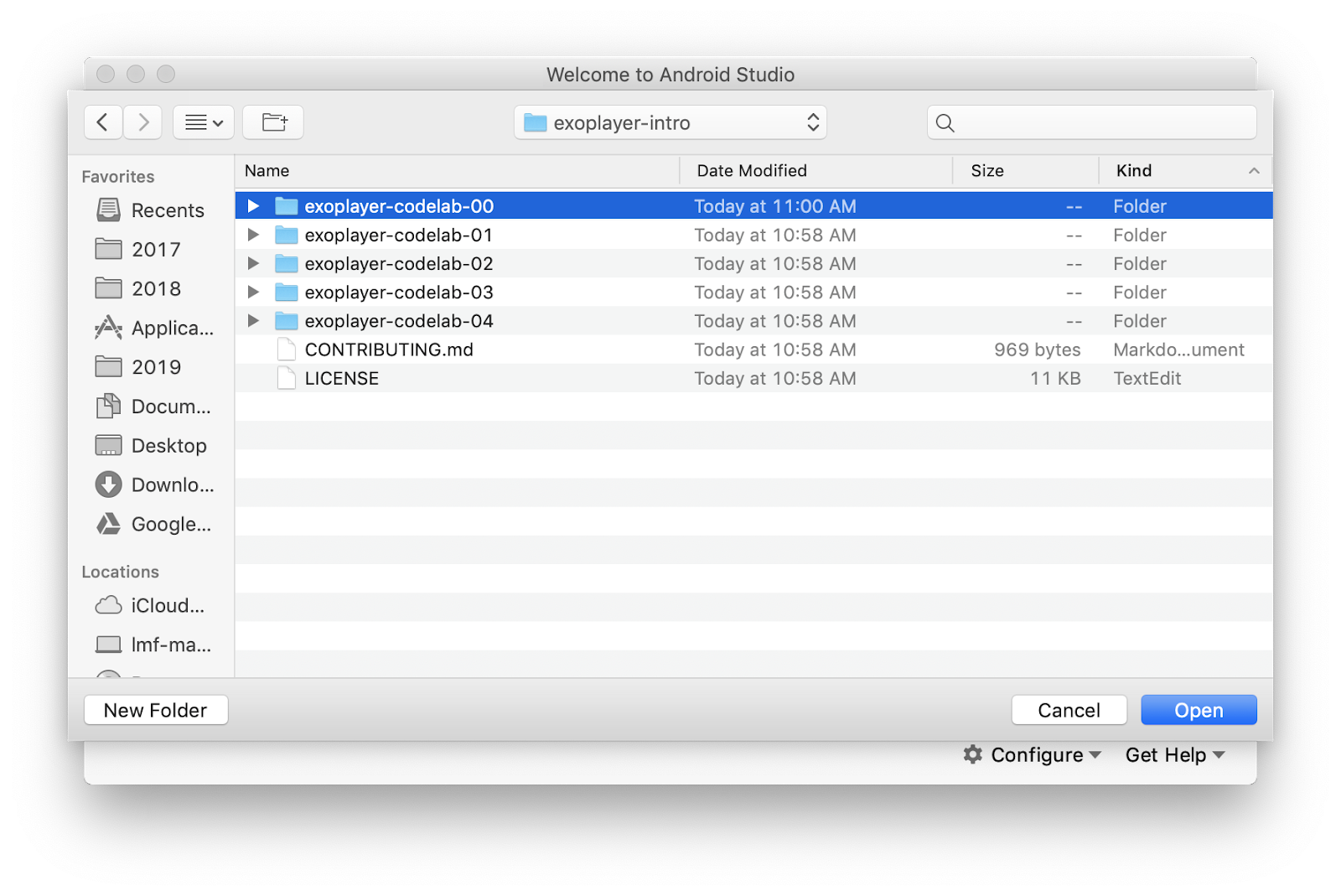
Task: Select iCloud Drive under Locations
Action: pyautogui.click(x=167, y=606)
